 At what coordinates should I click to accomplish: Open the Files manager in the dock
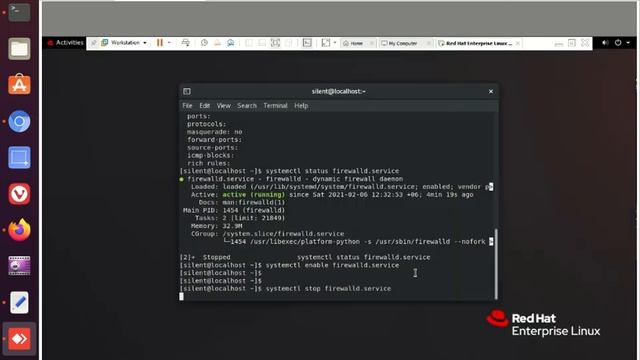tap(19, 49)
